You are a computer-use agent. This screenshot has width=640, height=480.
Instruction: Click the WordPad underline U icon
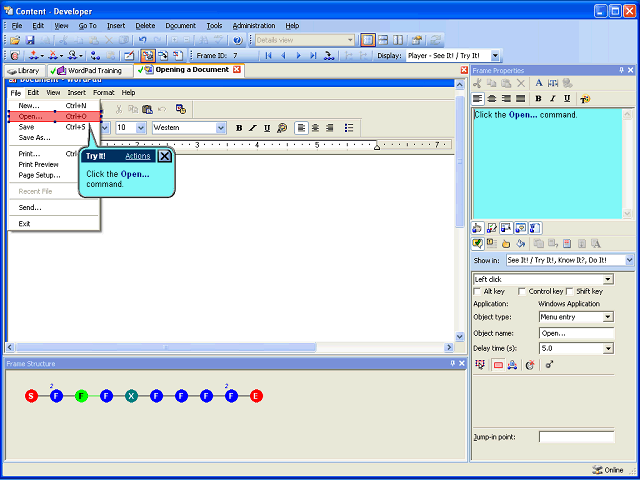coord(267,128)
